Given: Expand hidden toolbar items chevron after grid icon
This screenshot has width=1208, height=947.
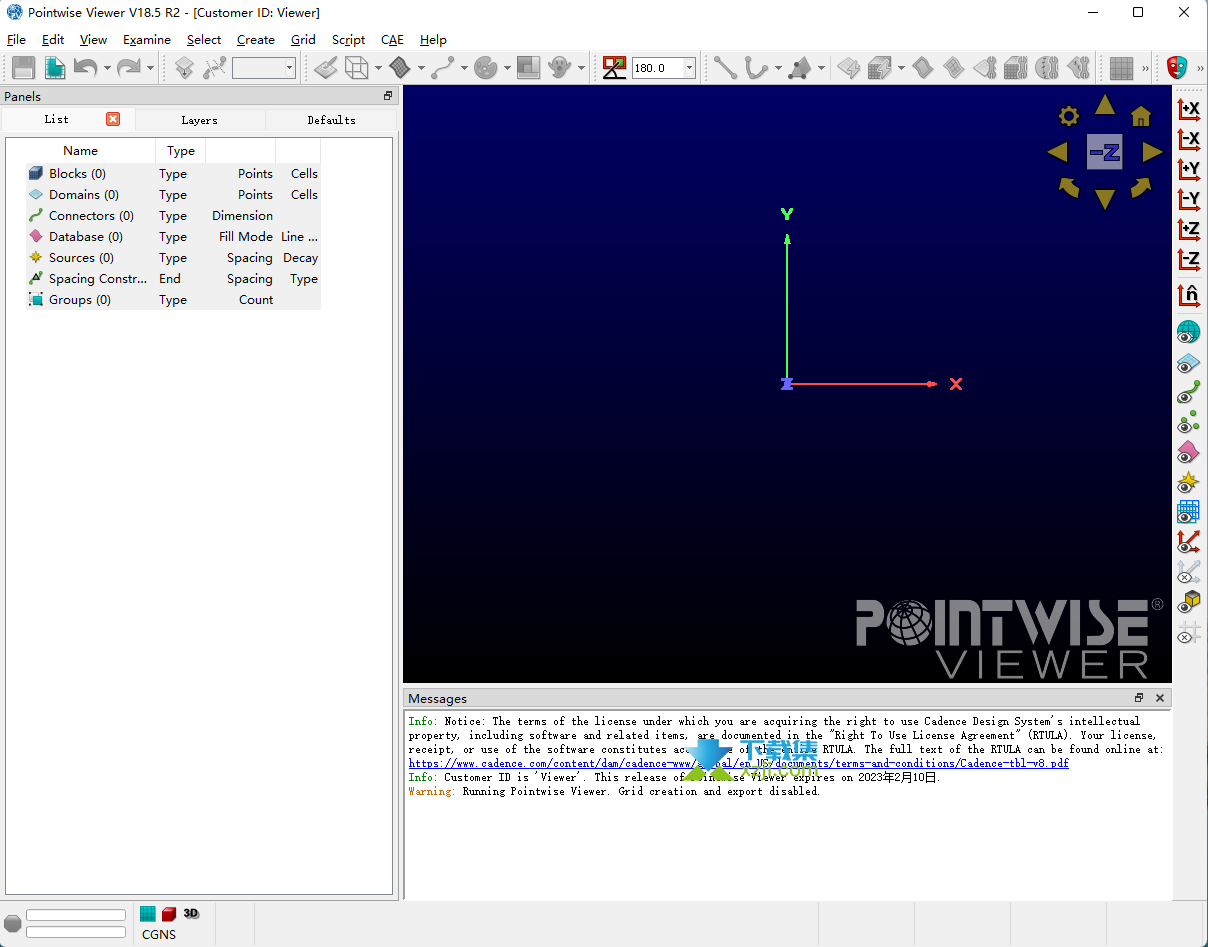Looking at the screenshot, I should (x=1145, y=68).
